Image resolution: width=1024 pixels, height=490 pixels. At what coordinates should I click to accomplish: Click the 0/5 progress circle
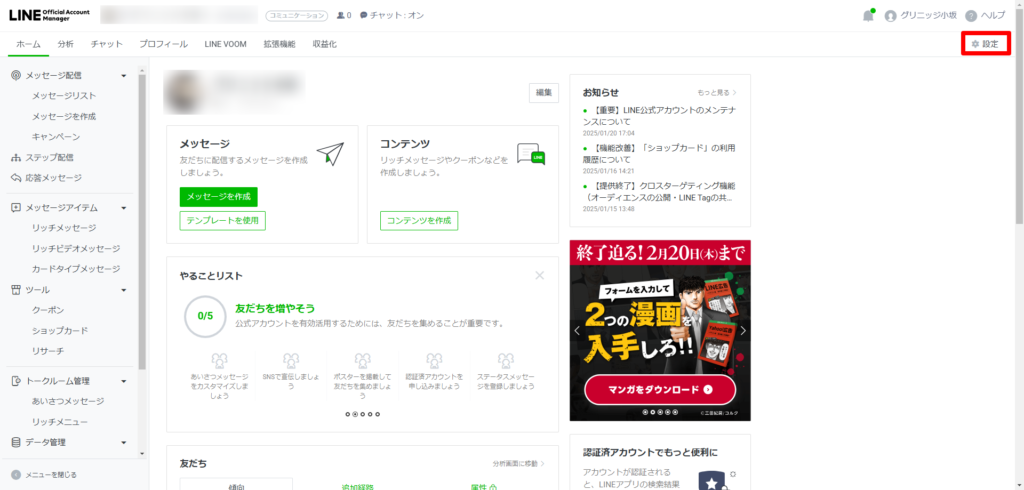pos(205,316)
